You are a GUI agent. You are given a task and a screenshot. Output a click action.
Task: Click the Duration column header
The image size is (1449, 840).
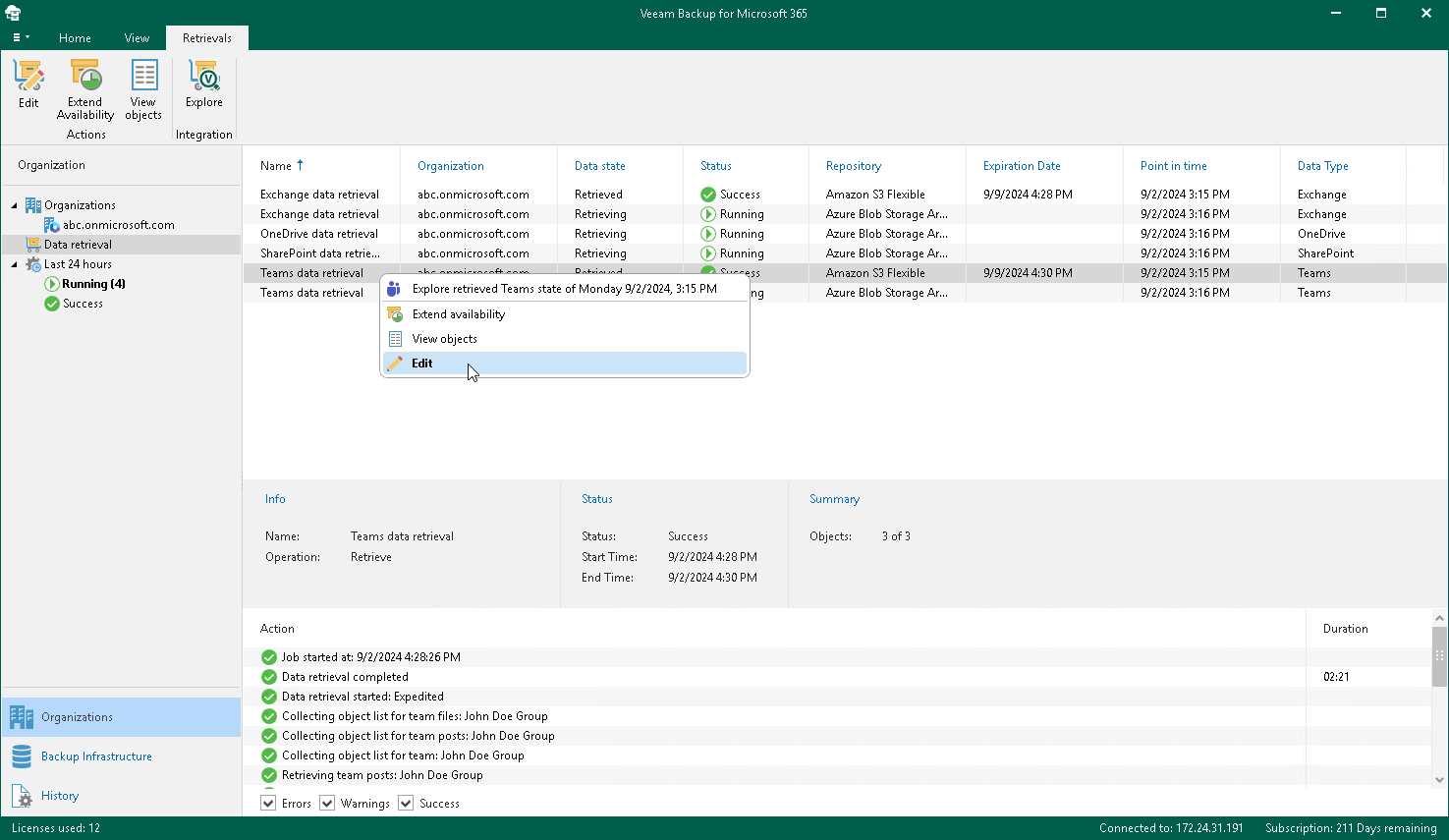coord(1345,629)
